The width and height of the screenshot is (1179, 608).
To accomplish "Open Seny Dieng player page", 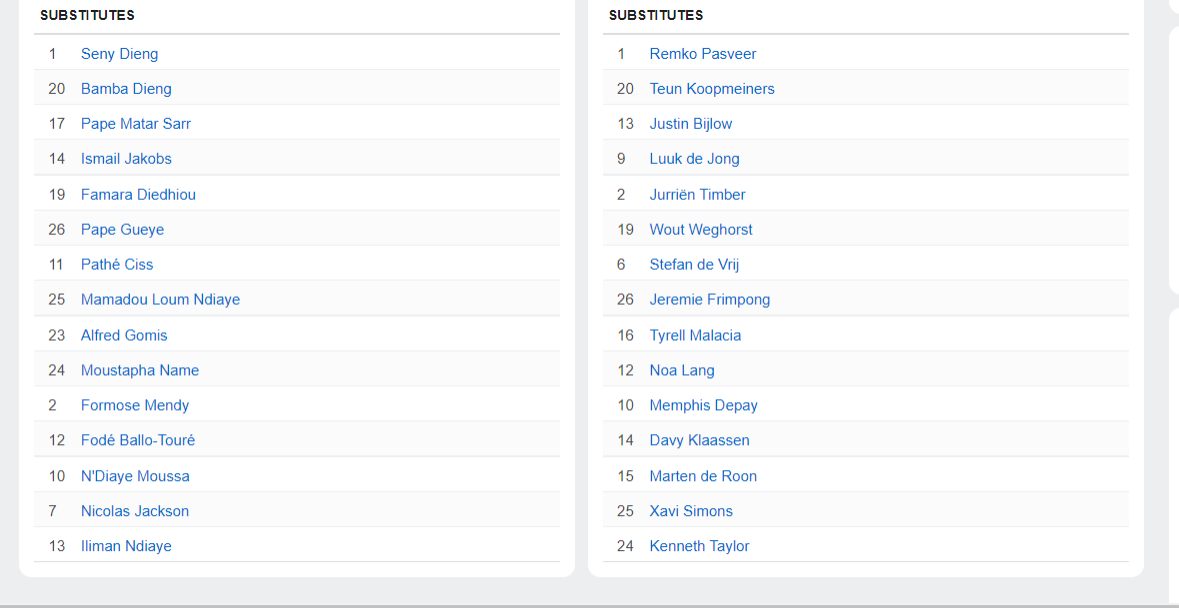I will point(119,54).
